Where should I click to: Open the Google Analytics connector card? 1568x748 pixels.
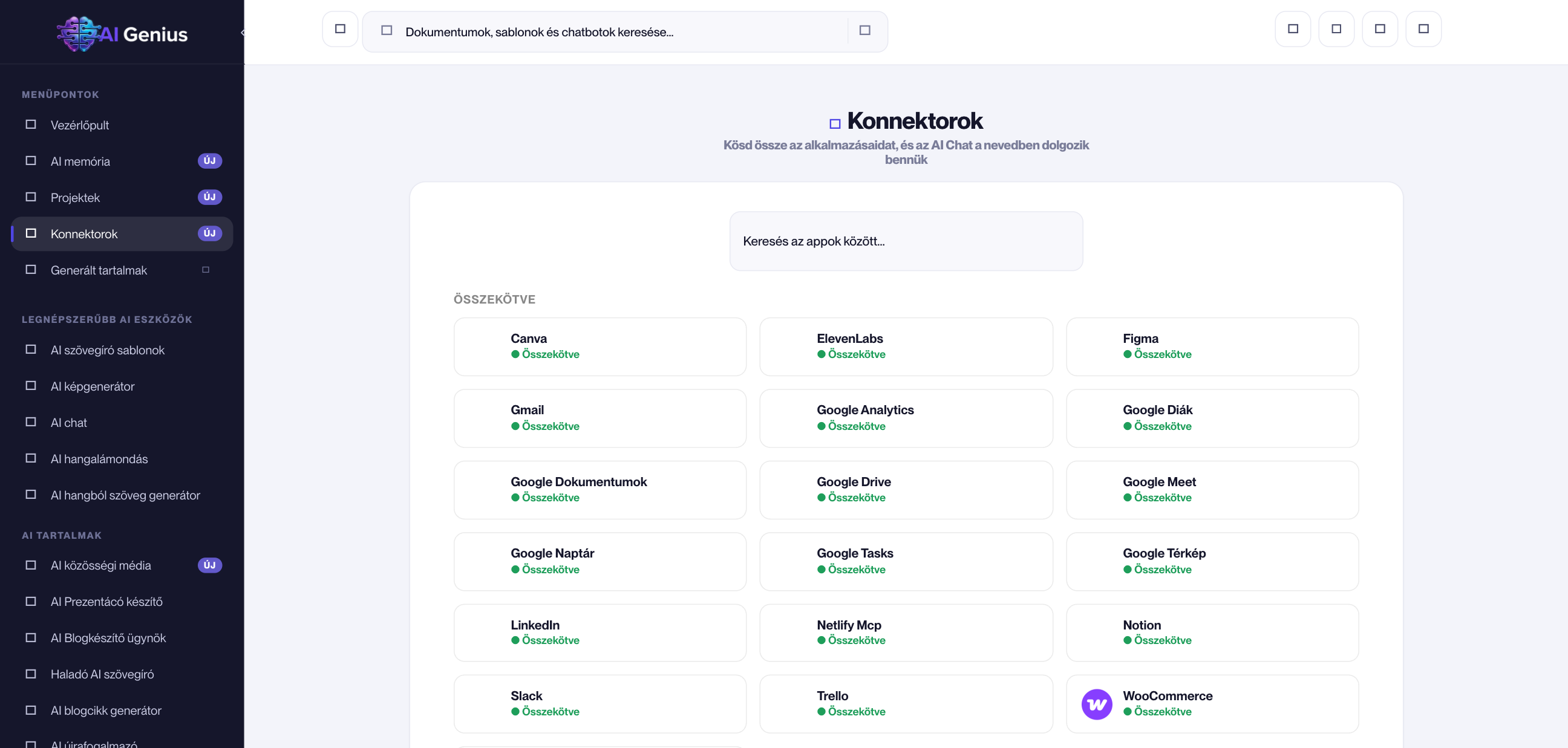[906, 418]
